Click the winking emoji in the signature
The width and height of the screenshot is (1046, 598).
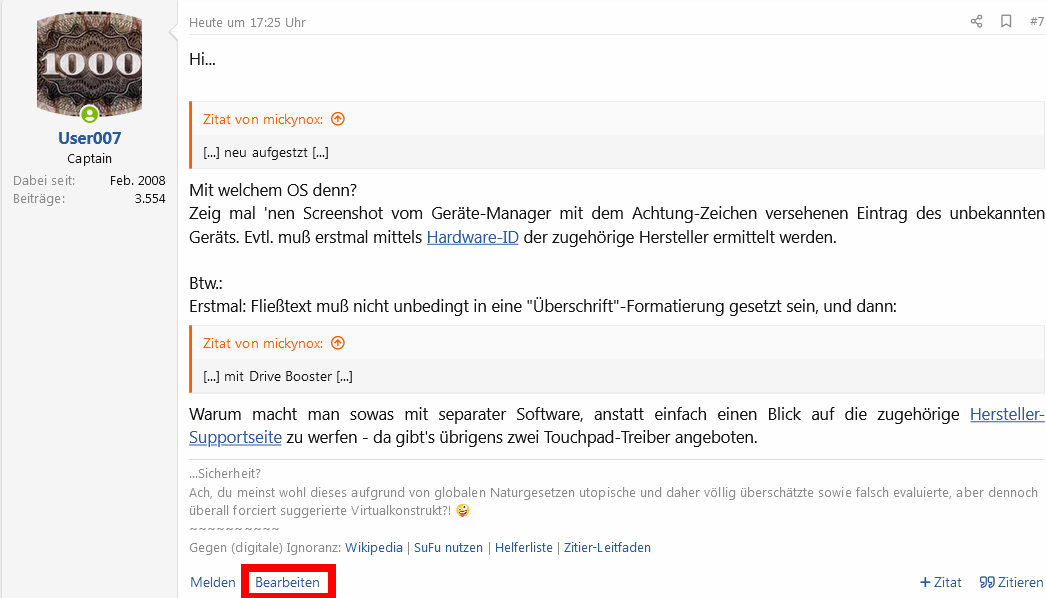pyautogui.click(x=461, y=510)
